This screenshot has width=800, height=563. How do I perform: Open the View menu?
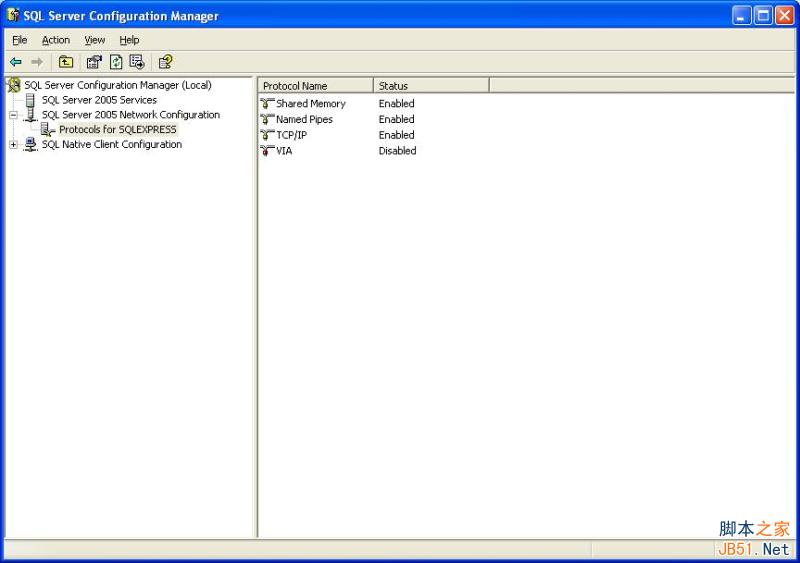[94, 40]
